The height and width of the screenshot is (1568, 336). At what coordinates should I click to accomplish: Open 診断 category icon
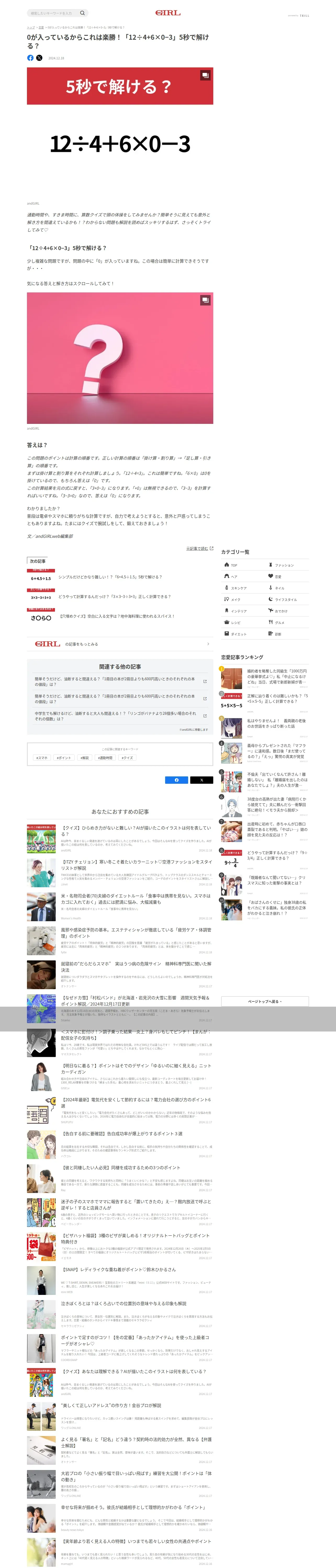point(271,634)
